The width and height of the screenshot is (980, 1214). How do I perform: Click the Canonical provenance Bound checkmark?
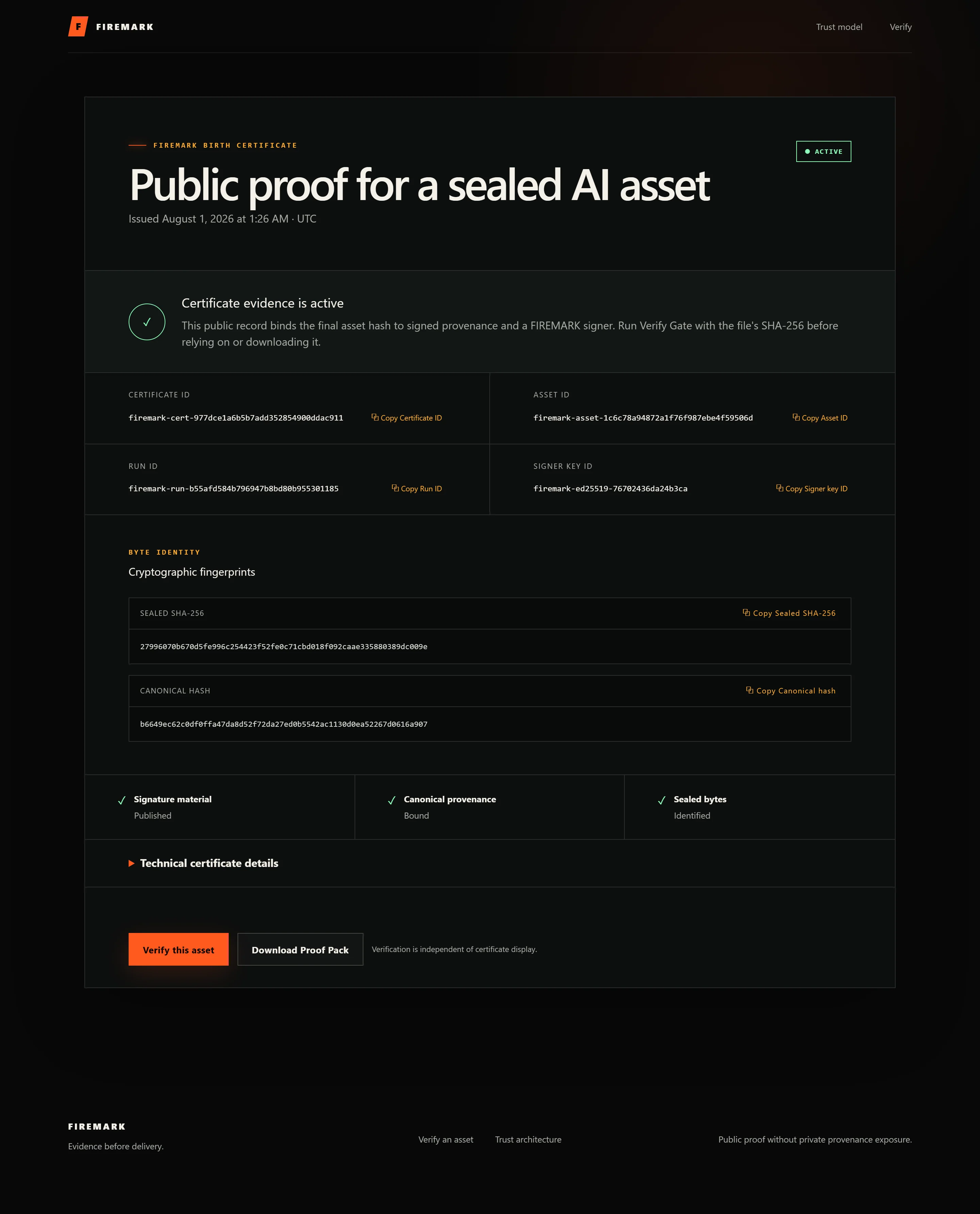point(392,800)
